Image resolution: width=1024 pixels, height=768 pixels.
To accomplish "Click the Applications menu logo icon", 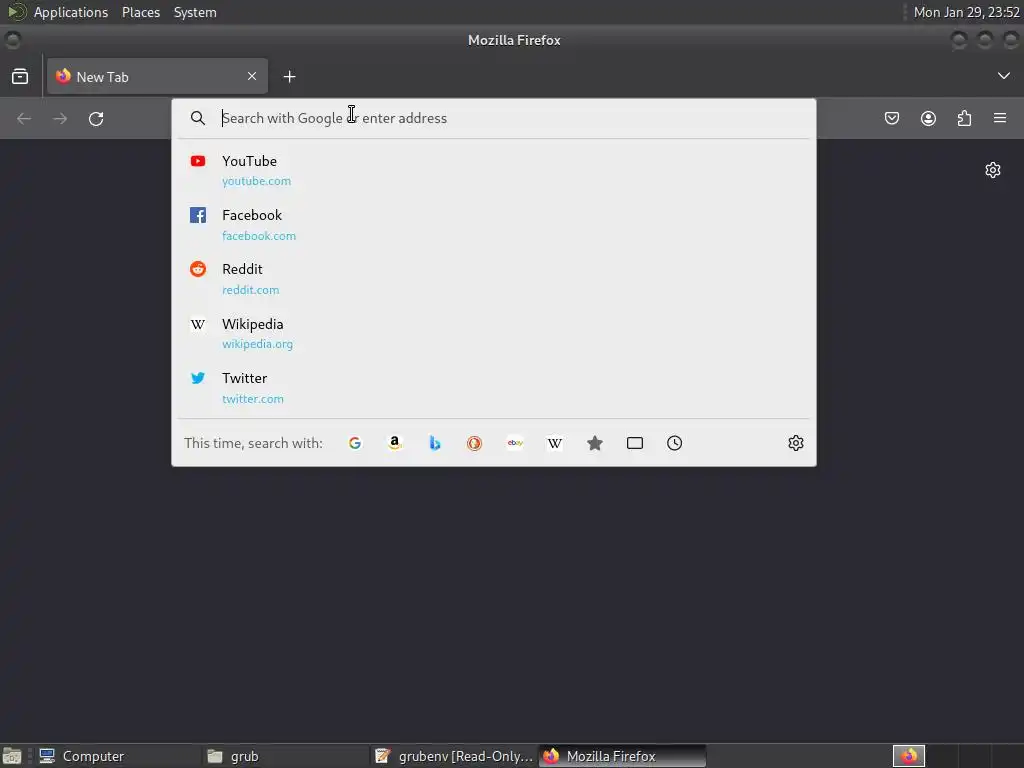I will pyautogui.click(x=17, y=12).
